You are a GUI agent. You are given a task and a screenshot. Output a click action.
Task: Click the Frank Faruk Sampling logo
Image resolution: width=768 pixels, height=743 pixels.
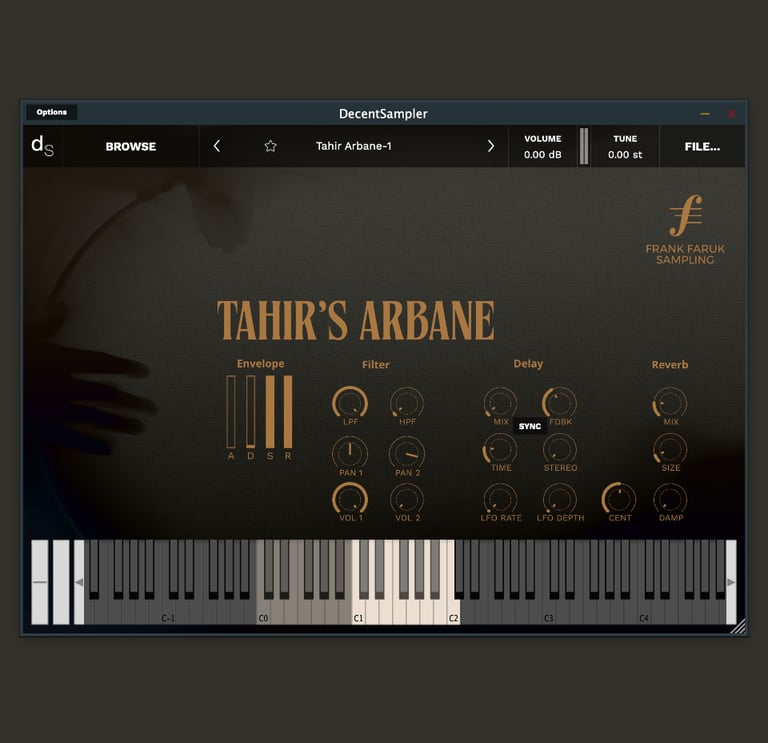(x=685, y=230)
